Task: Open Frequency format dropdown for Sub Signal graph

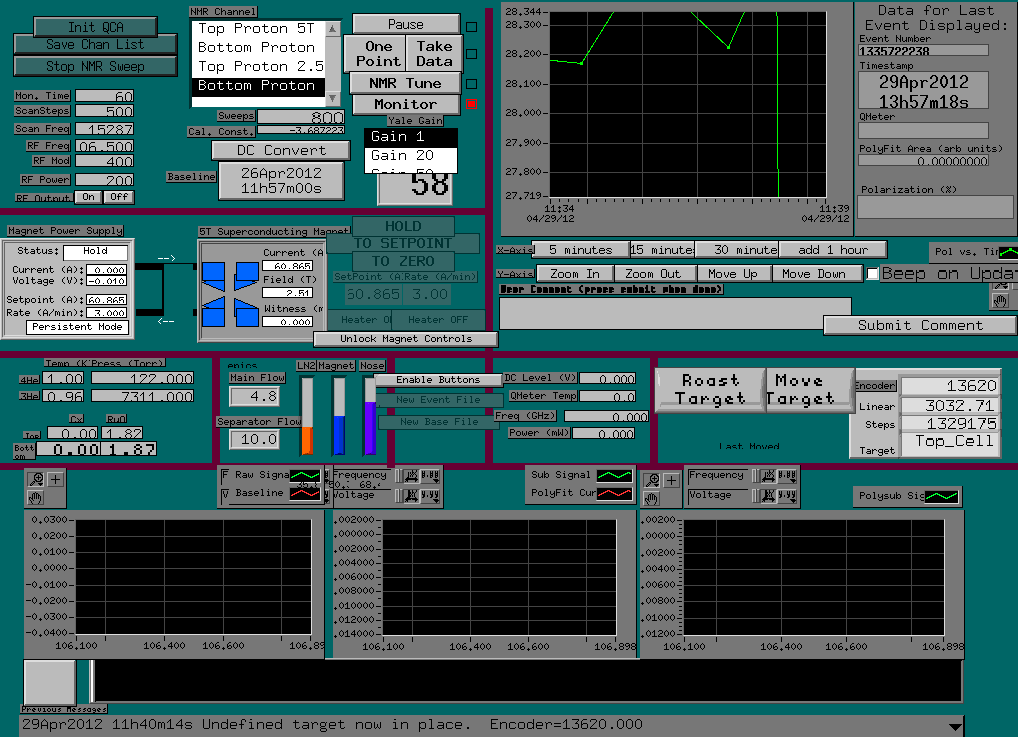Action: tap(430, 476)
